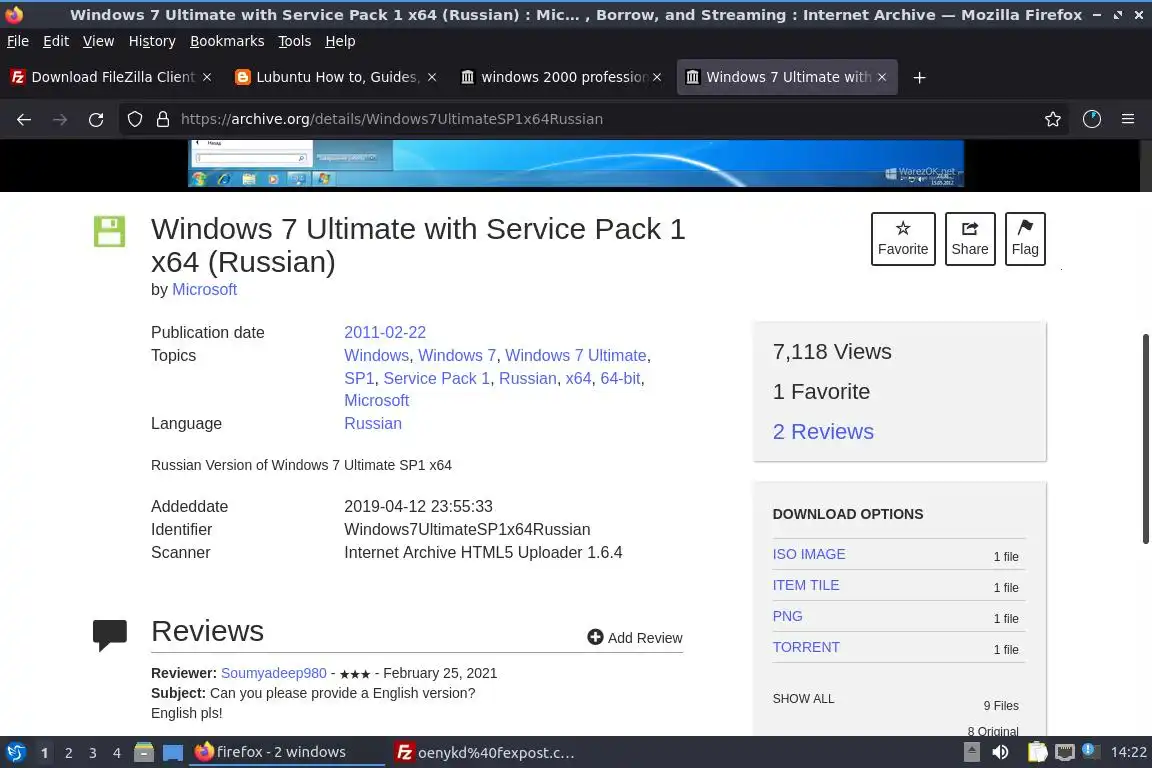Click the clock showing 14:22

[x=1128, y=752]
